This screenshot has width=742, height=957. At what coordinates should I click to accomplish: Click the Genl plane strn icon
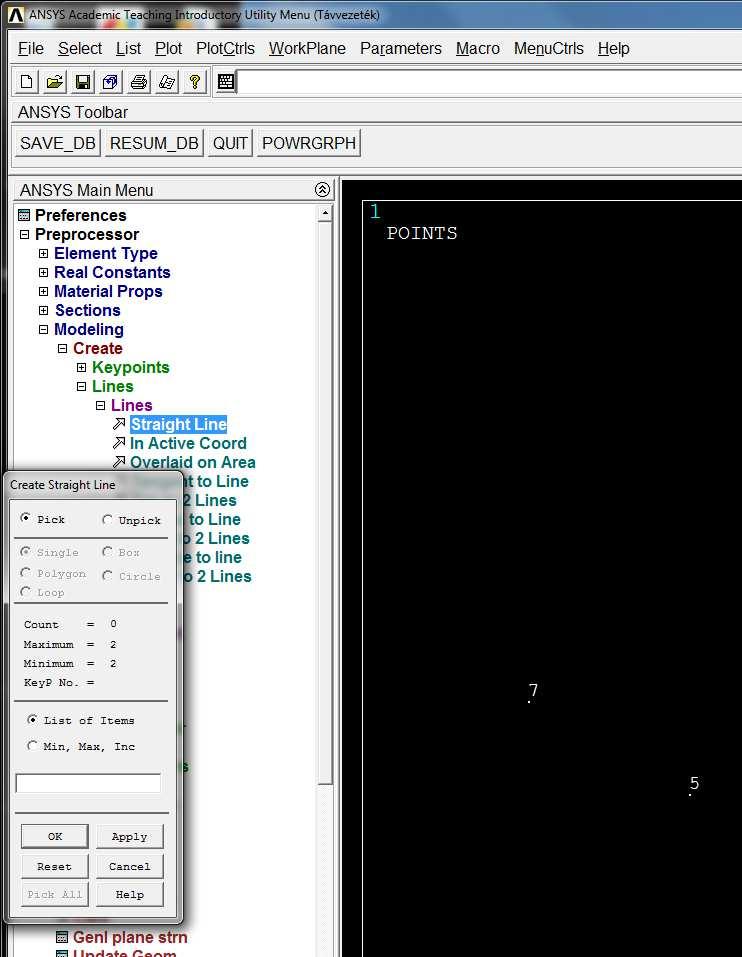(x=62, y=937)
